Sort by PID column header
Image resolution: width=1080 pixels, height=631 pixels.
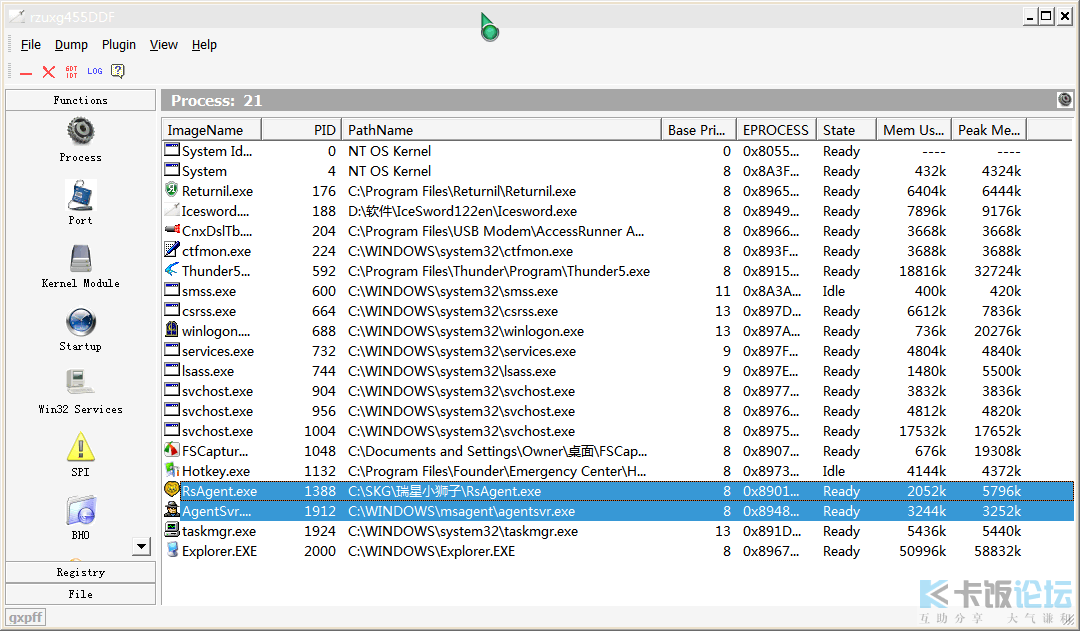(x=301, y=130)
